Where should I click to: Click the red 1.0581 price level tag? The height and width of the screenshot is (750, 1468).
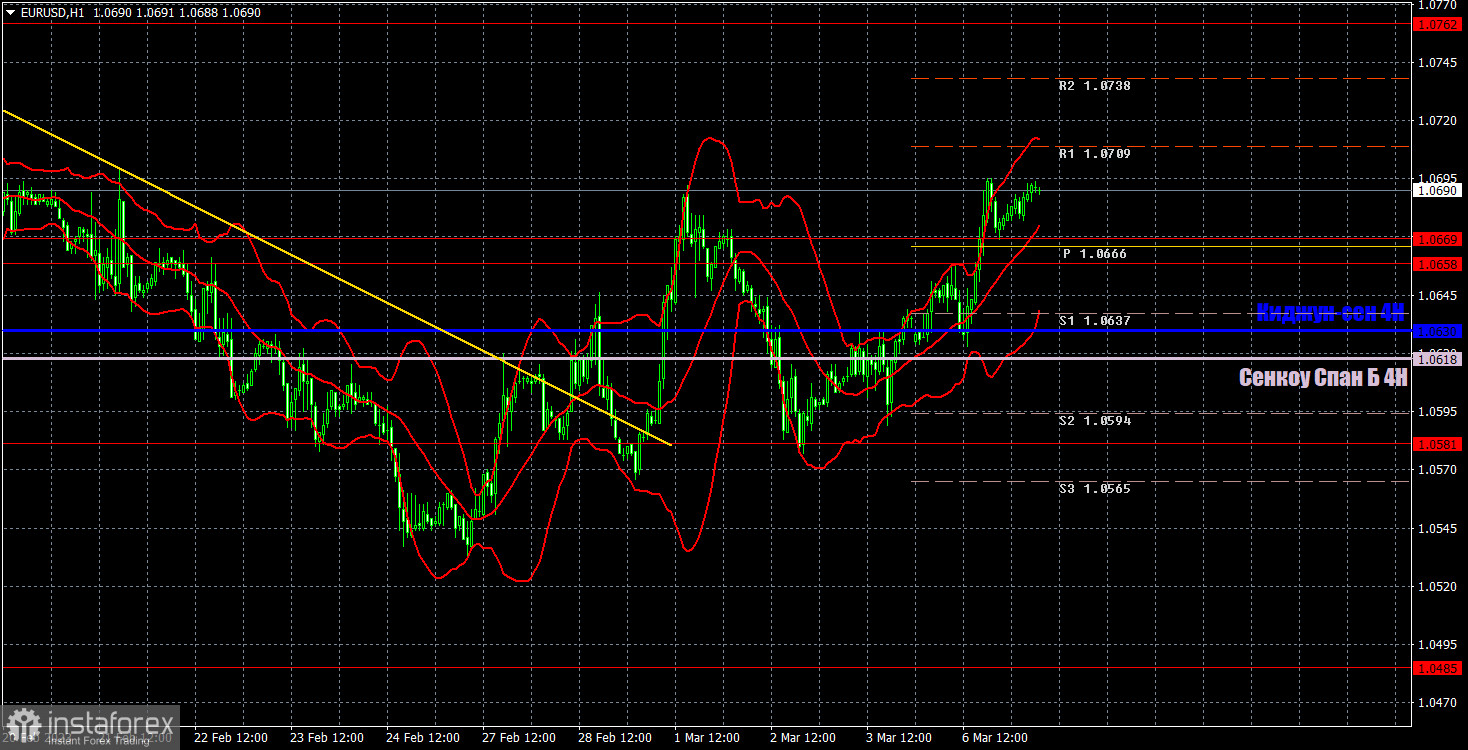click(1438, 443)
